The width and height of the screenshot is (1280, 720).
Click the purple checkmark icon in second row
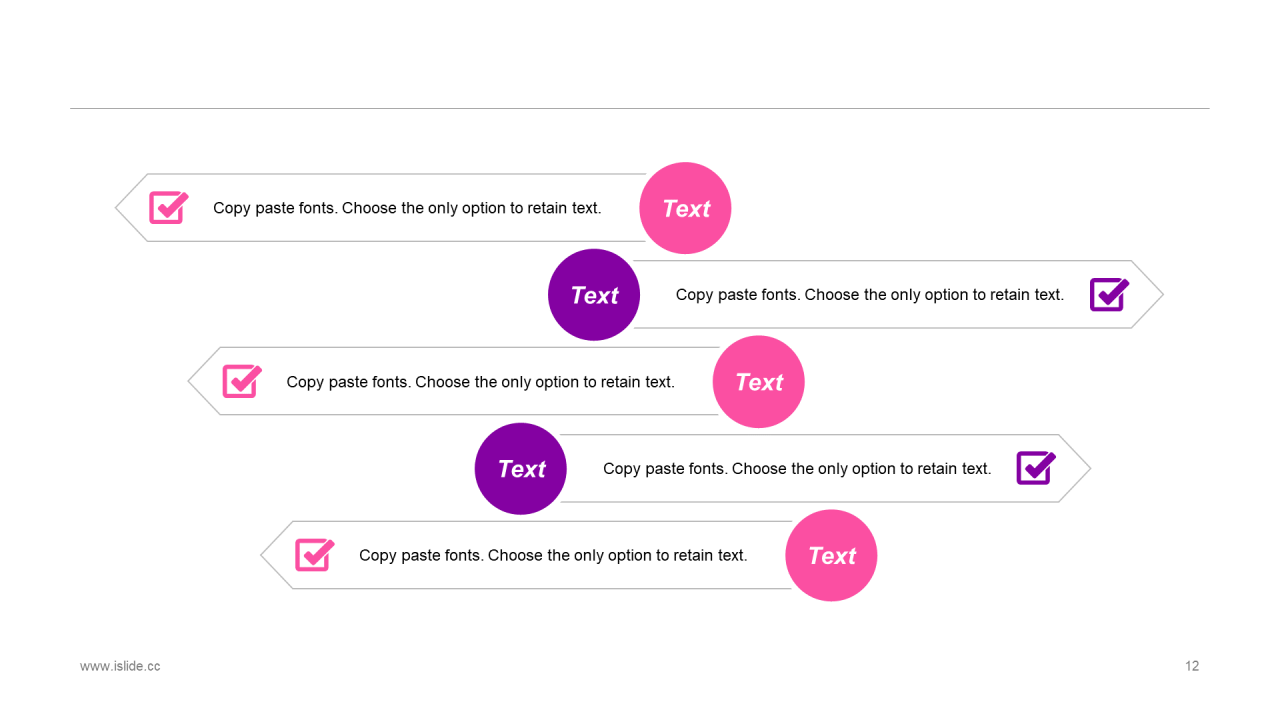[x=1109, y=295]
